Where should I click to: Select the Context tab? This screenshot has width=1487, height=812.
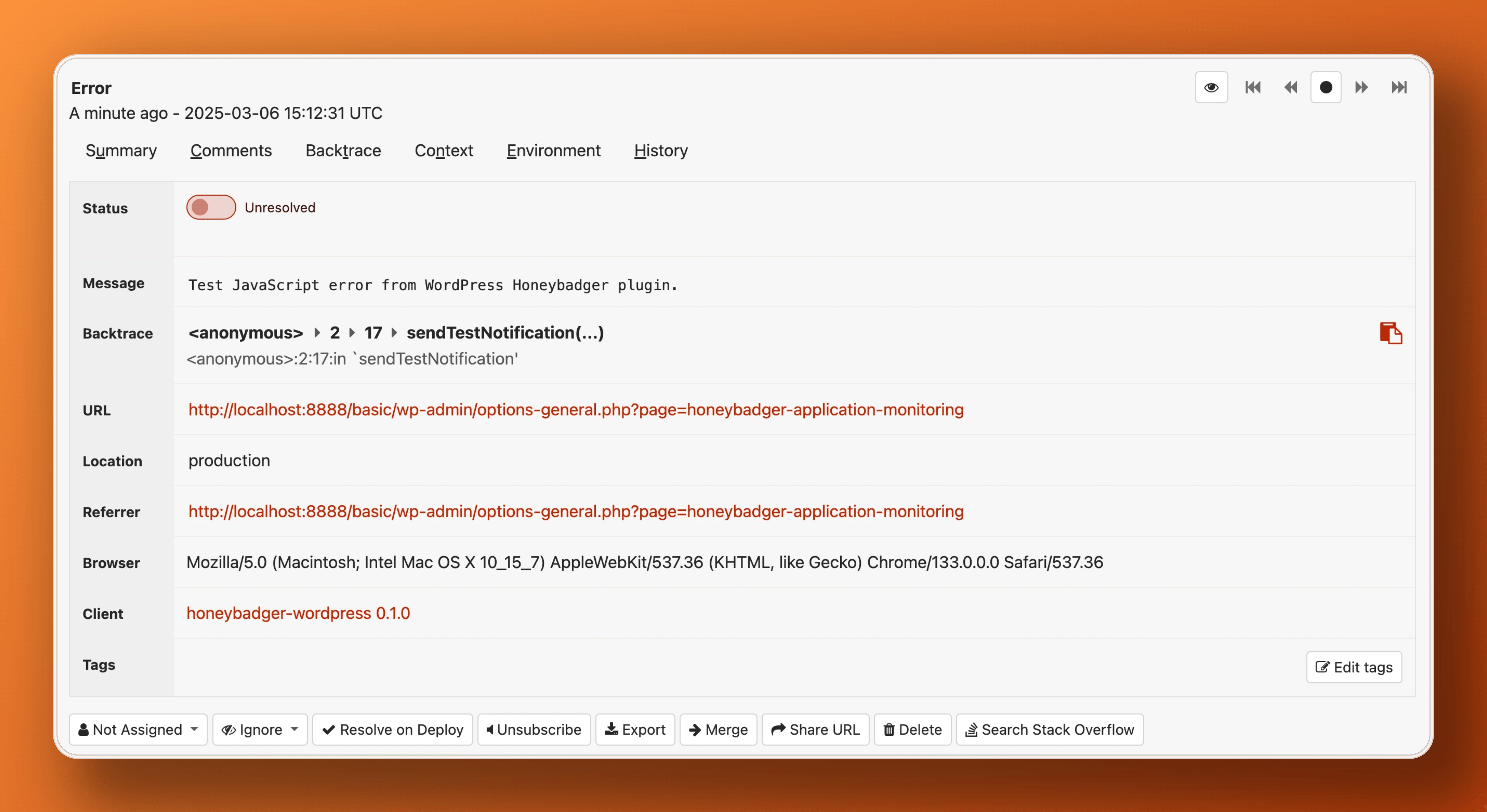444,151
